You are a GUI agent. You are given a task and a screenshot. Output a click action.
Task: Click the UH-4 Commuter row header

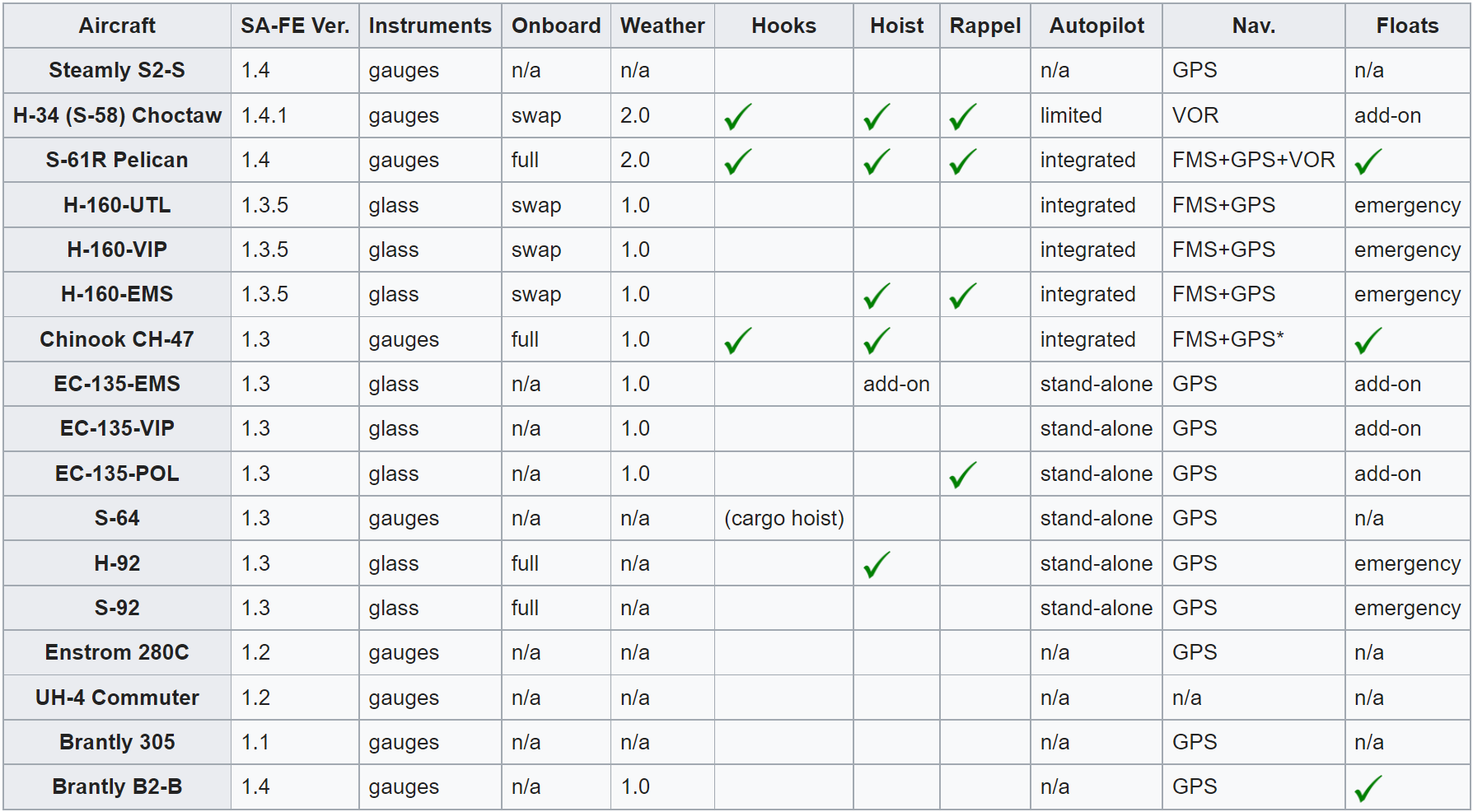click(117, 698)
